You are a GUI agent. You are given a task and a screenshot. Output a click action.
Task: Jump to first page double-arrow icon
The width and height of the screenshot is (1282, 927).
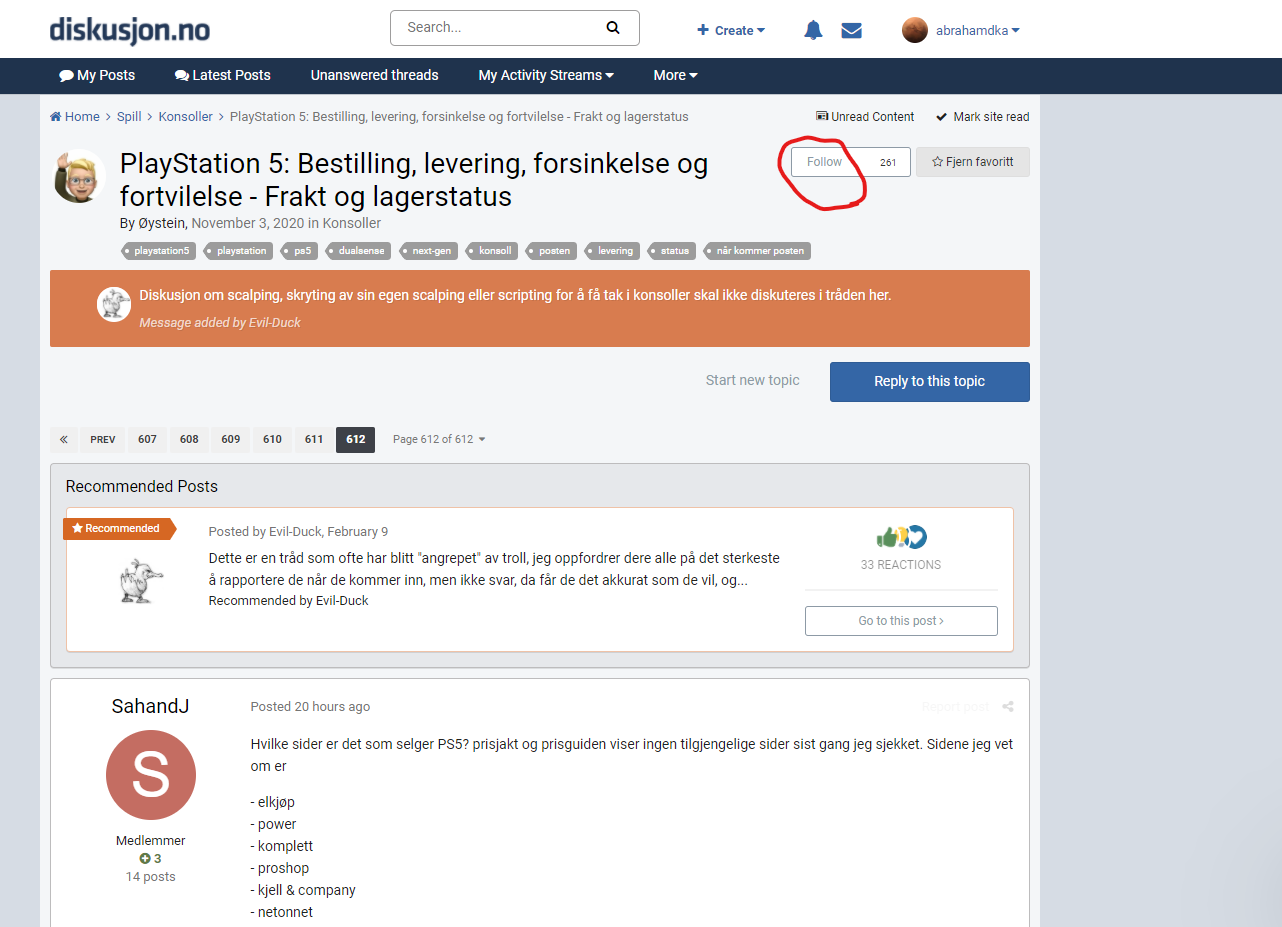(x=64, y=440)
